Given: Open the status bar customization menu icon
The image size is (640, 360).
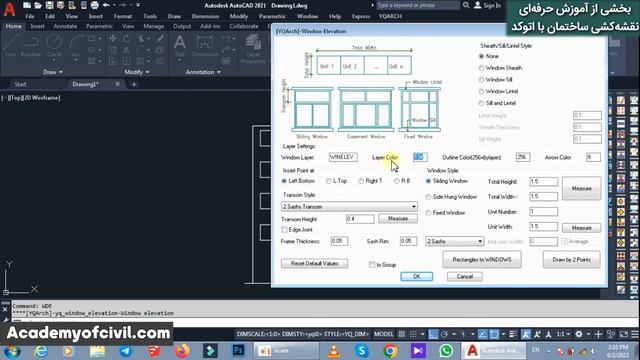Looking at the screenshot, I should [x=635, y=334].
